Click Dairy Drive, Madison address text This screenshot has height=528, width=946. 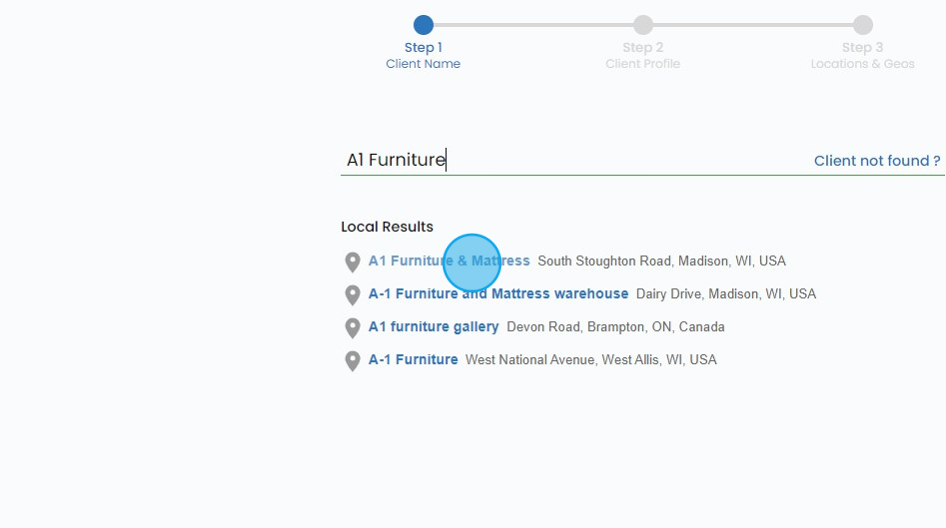pyautogui.click(x=726, y=294)
